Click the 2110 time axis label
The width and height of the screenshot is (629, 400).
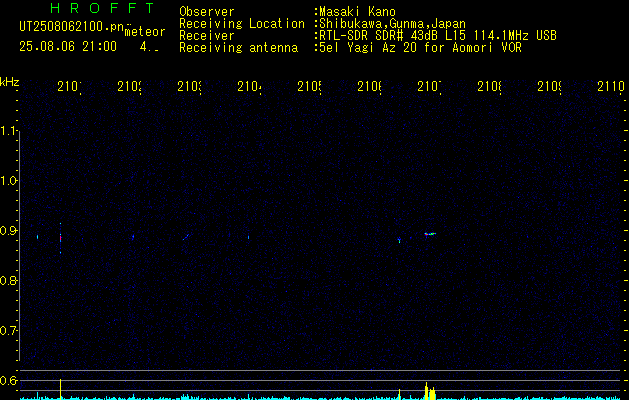pos(611,86)
